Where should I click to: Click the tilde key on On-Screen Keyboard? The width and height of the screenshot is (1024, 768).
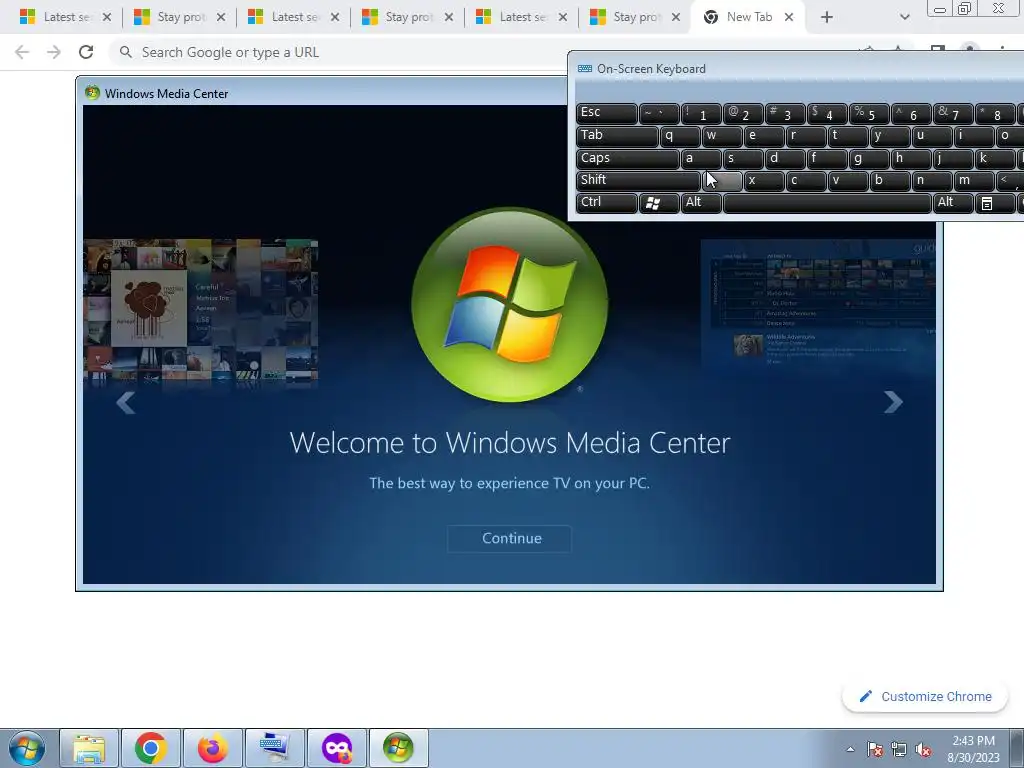659,114
